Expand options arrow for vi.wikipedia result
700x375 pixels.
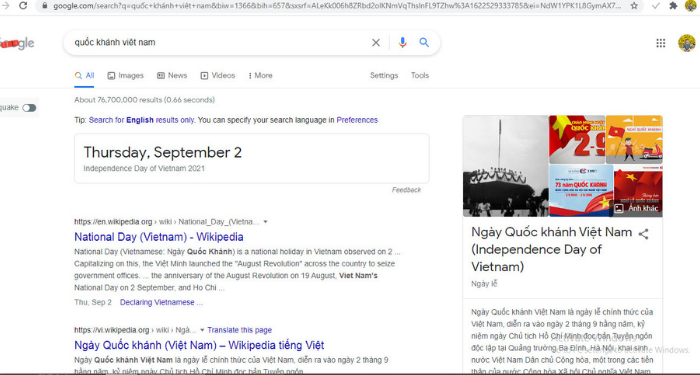point(202,330)
